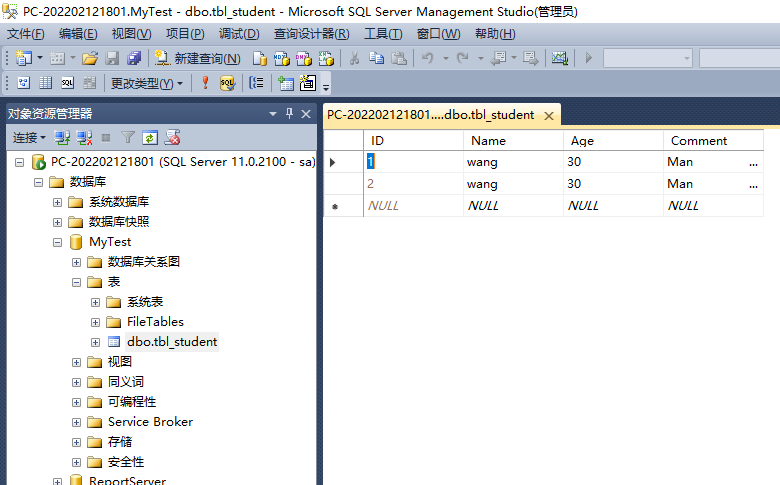780x485 pixels.
Task: Click the Navigate Forward icon
Action: point(531,59)
